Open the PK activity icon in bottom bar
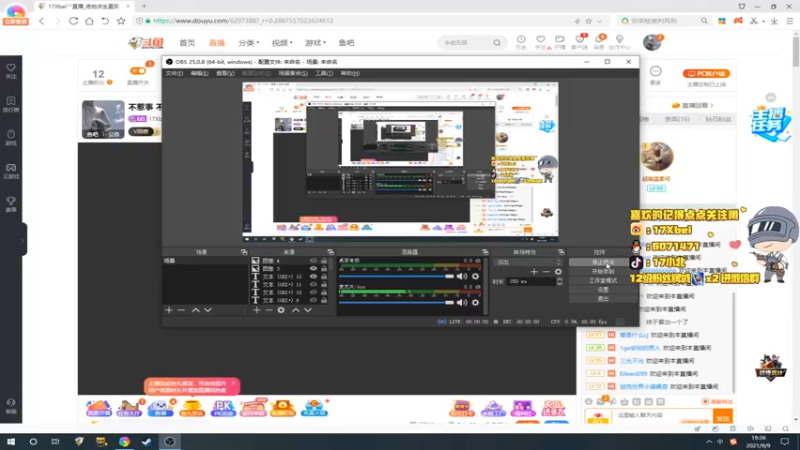Image resolution: width=800 pixels, height=450 pixels. click(x=223, y=408)
